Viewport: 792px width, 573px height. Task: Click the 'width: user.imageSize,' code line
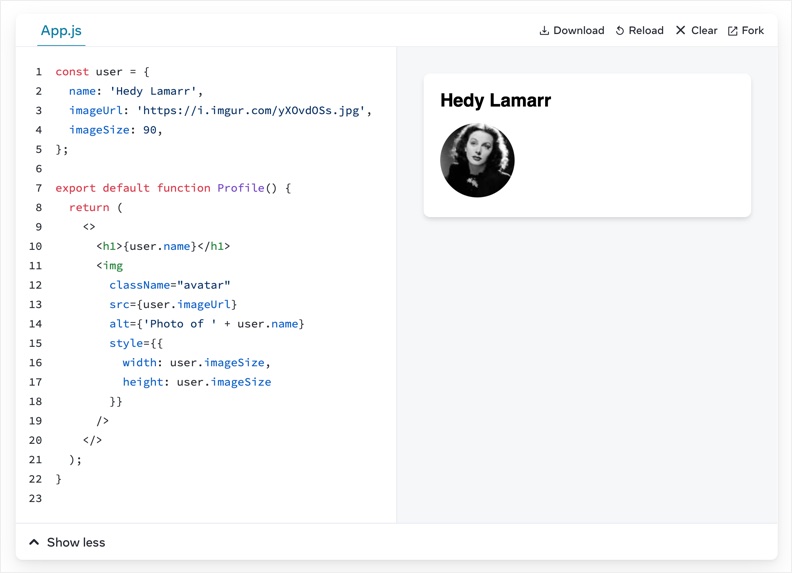[196, 362]
